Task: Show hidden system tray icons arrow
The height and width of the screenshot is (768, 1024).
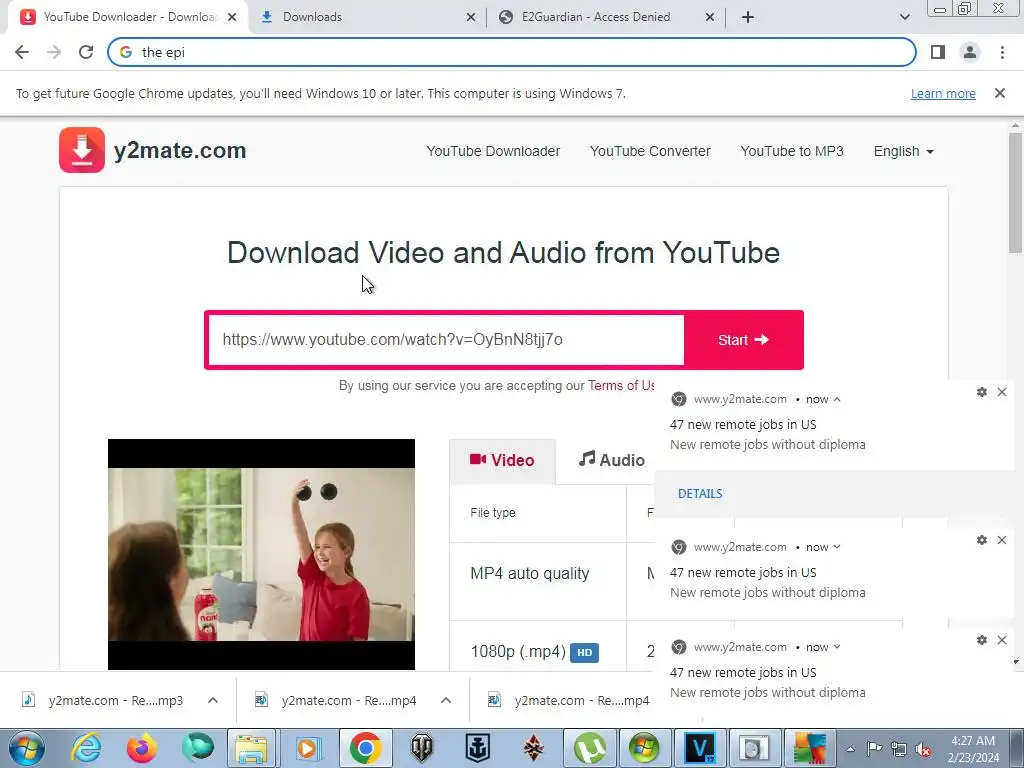Action: (850, 749)
